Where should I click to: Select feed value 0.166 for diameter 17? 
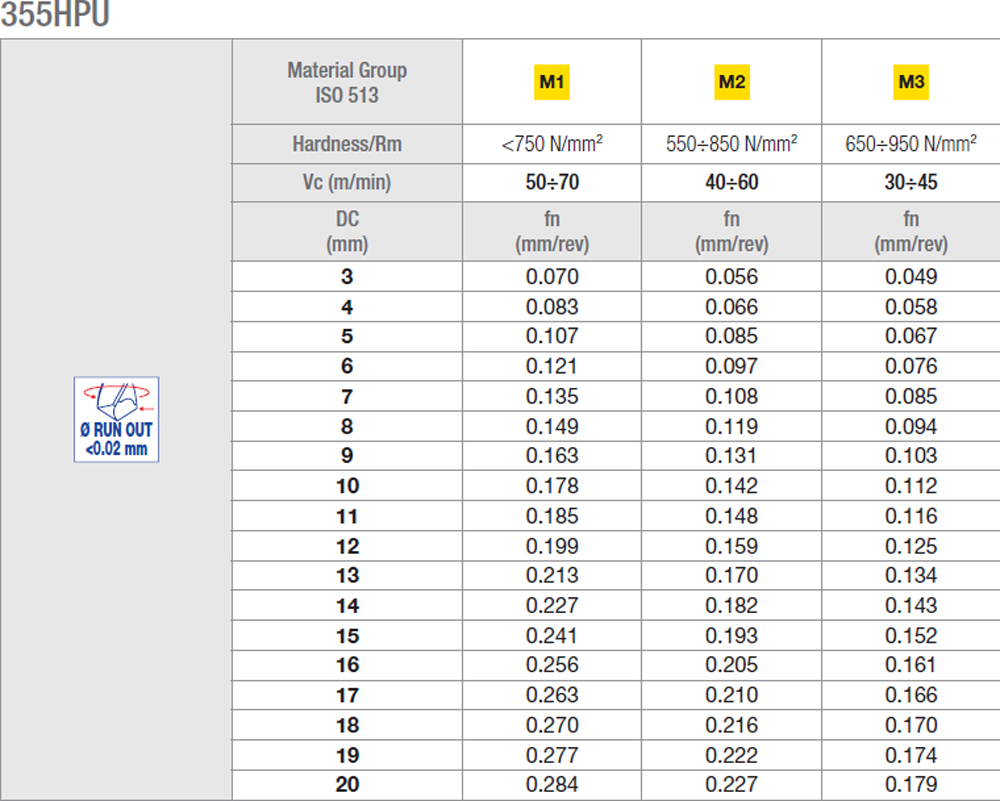coord(911,694)
